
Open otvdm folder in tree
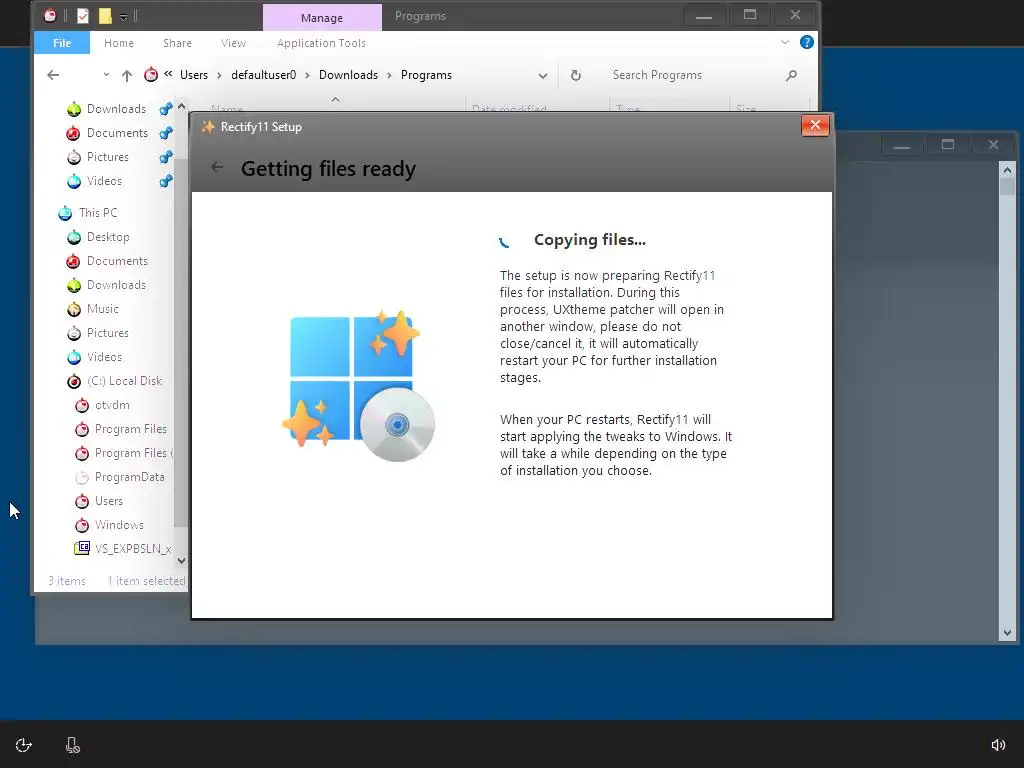[112, 405]
